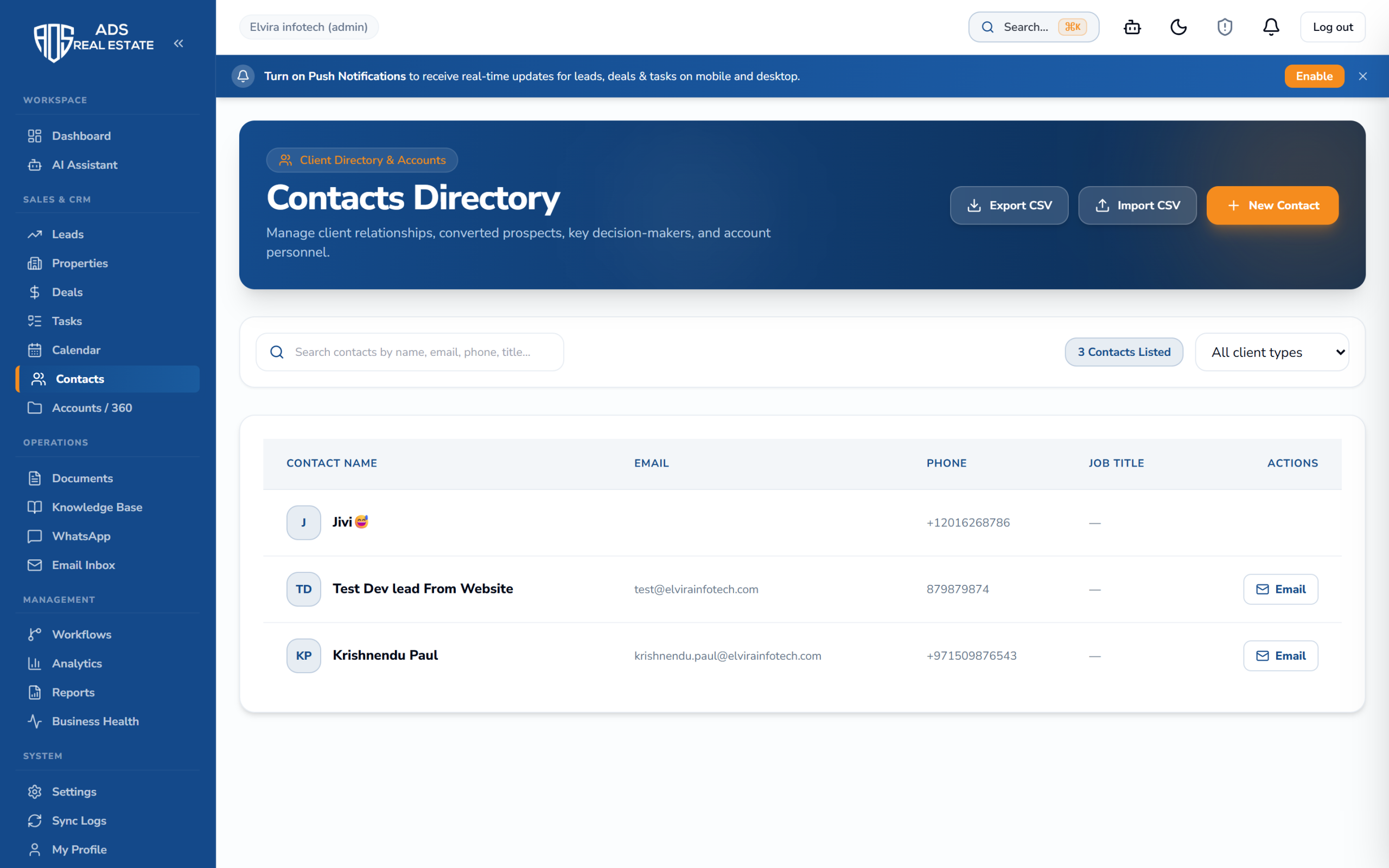Open the security shield alert icon
The height and width of the screenshot is (868, 1389).
point(1225,27)
